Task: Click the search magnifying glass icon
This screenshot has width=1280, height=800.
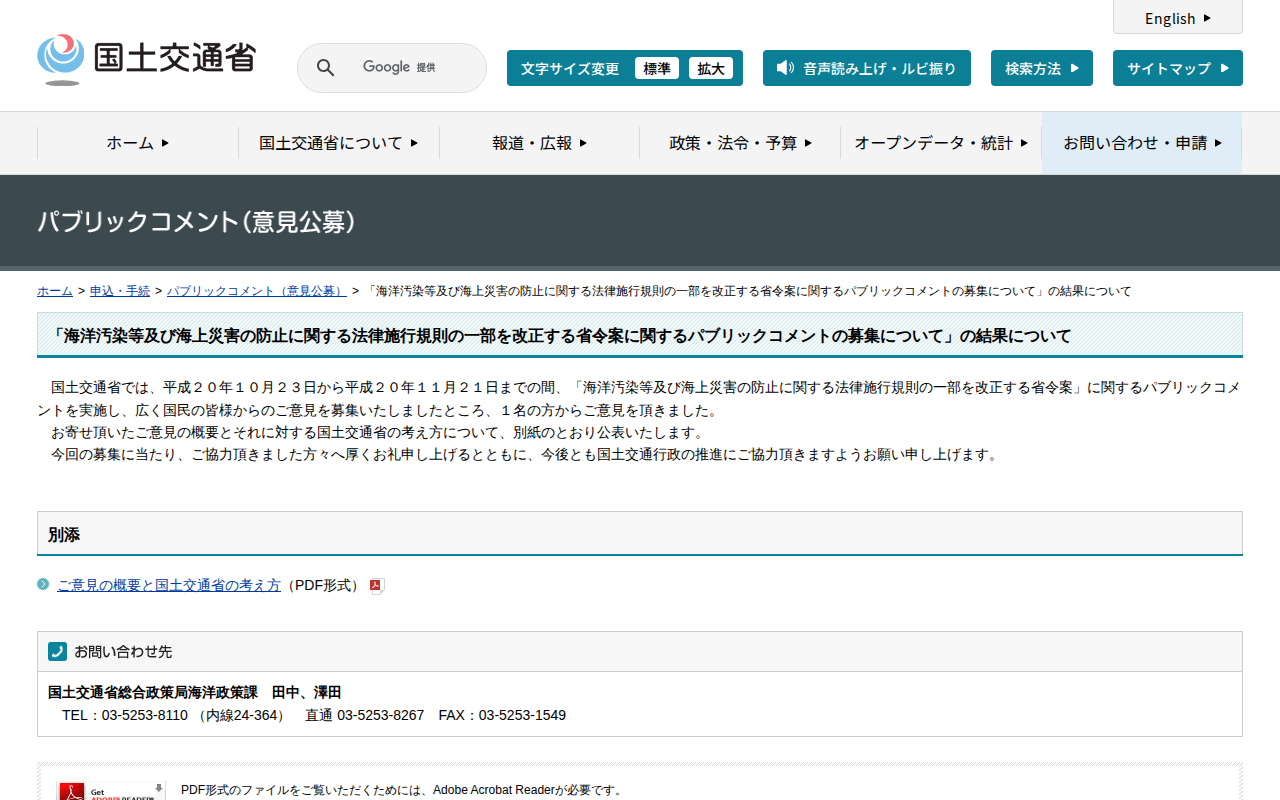Action: pyautogui.click(x=325, y=68)
